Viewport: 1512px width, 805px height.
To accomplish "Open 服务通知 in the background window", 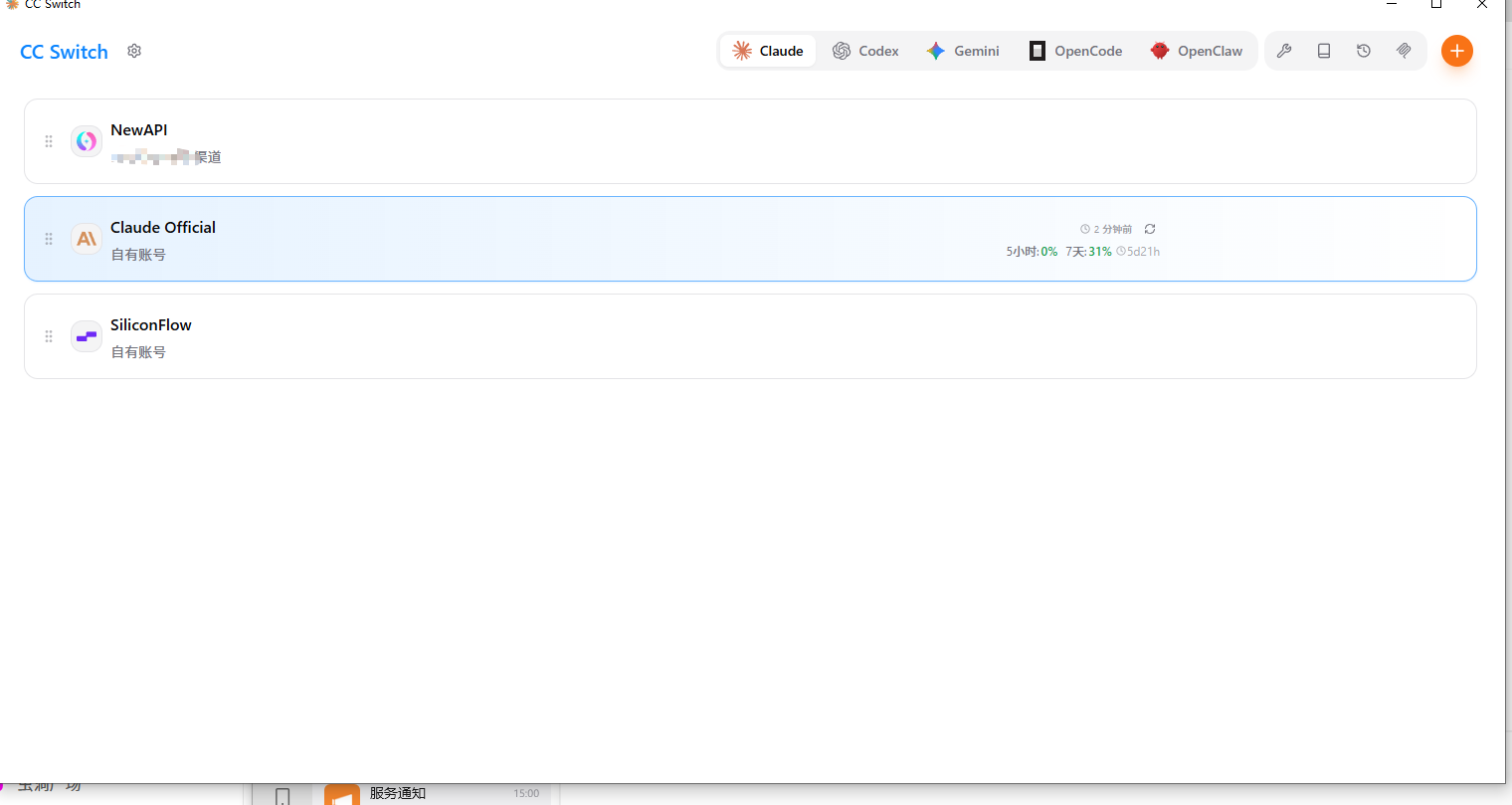I will [x=398, y=793].
